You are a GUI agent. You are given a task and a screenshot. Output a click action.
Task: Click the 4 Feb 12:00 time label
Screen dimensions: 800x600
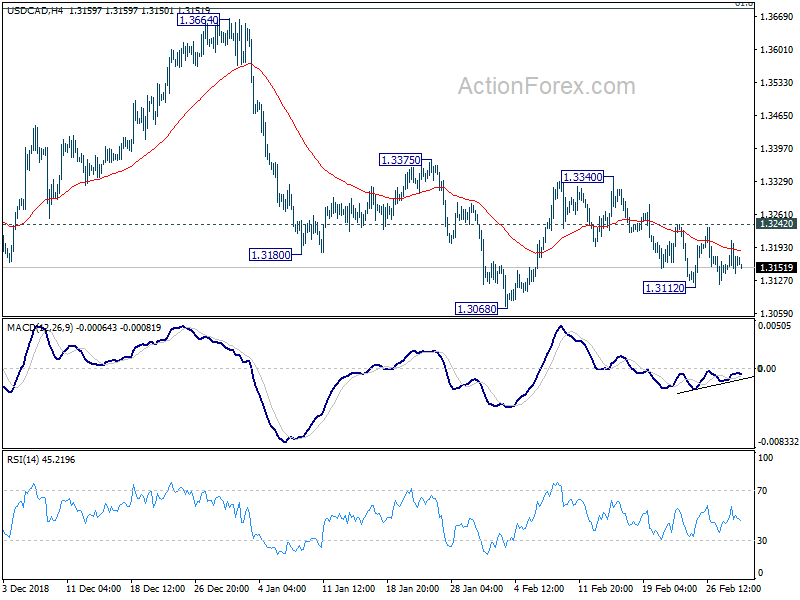tap(539, 588)
